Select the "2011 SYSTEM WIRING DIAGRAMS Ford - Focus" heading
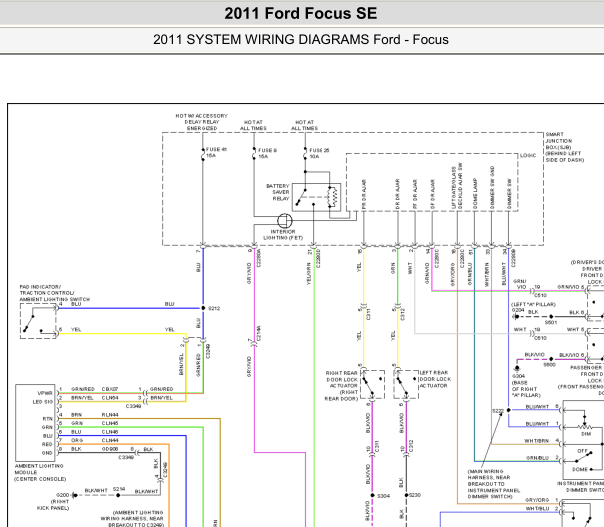604x527 pixels. tap(300, 40)
